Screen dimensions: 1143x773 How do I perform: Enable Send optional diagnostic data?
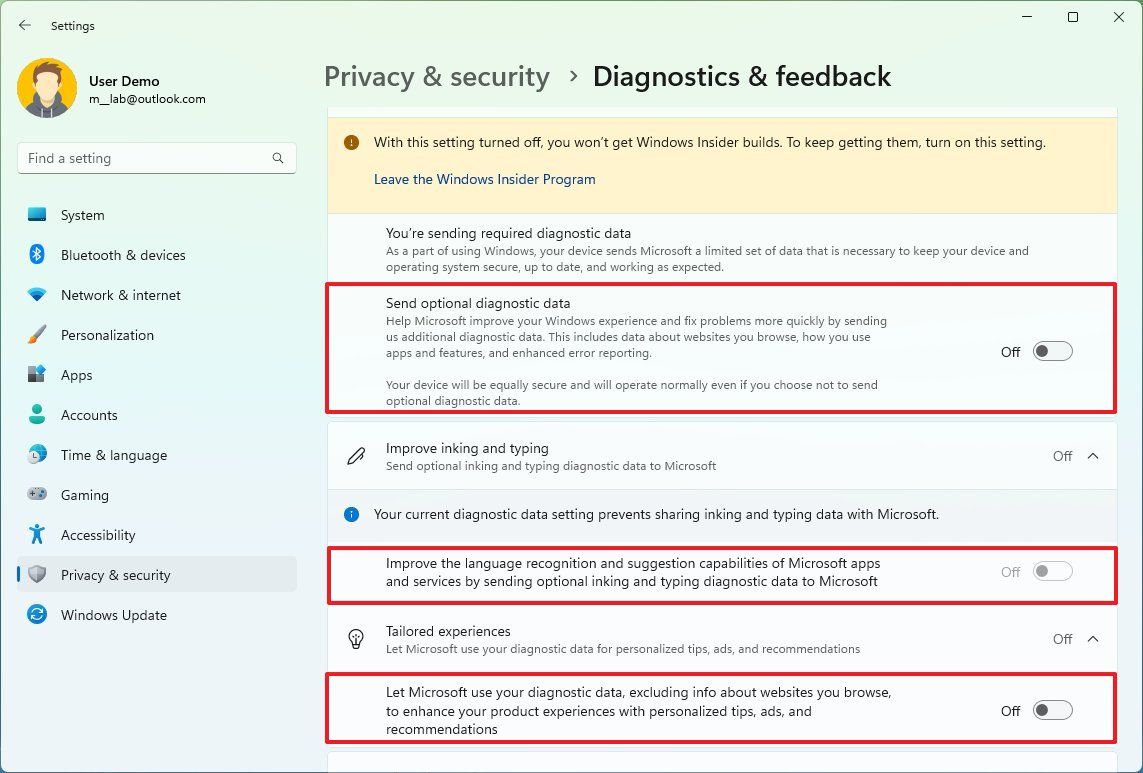(x=1051, y=351)
